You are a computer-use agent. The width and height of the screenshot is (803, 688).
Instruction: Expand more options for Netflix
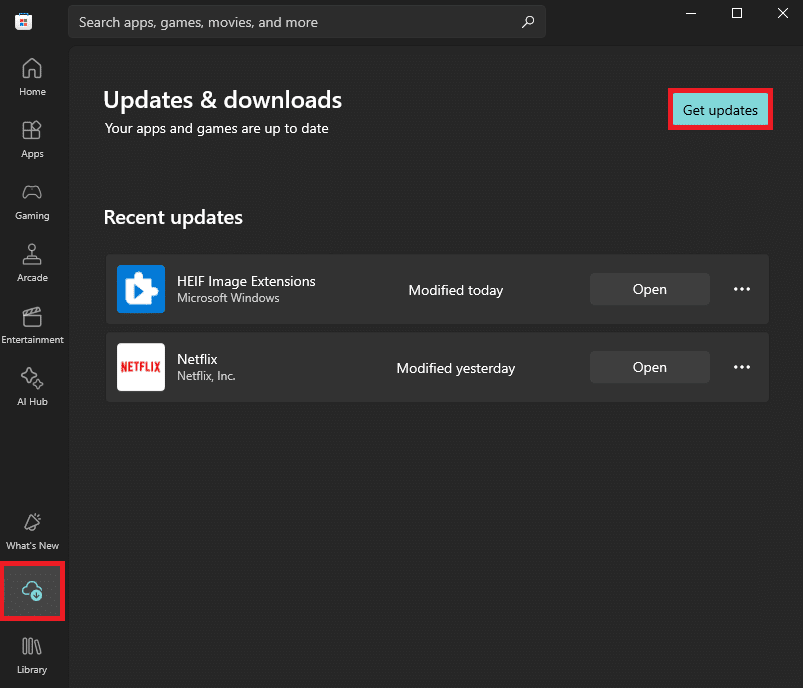point(742,367)
